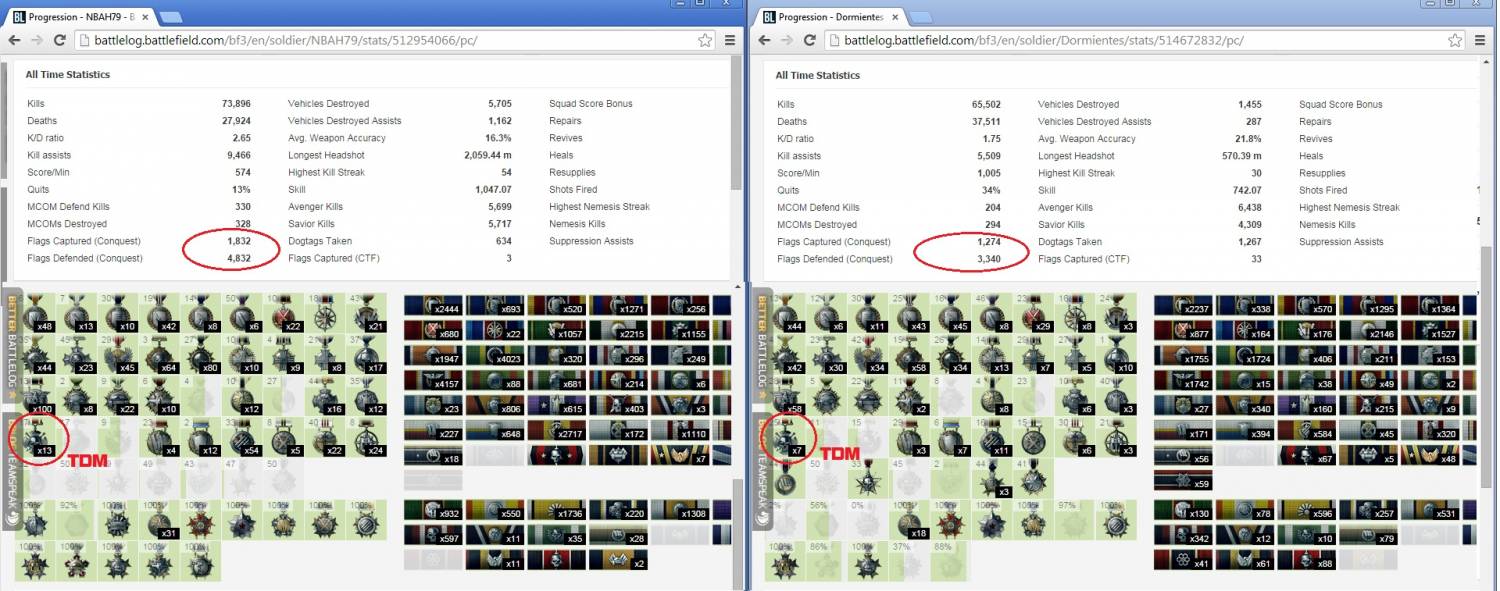1500x591 pixels.
Task: Open Chrome menu in the NBAH79 window
Action: click(x=730, y=40)
